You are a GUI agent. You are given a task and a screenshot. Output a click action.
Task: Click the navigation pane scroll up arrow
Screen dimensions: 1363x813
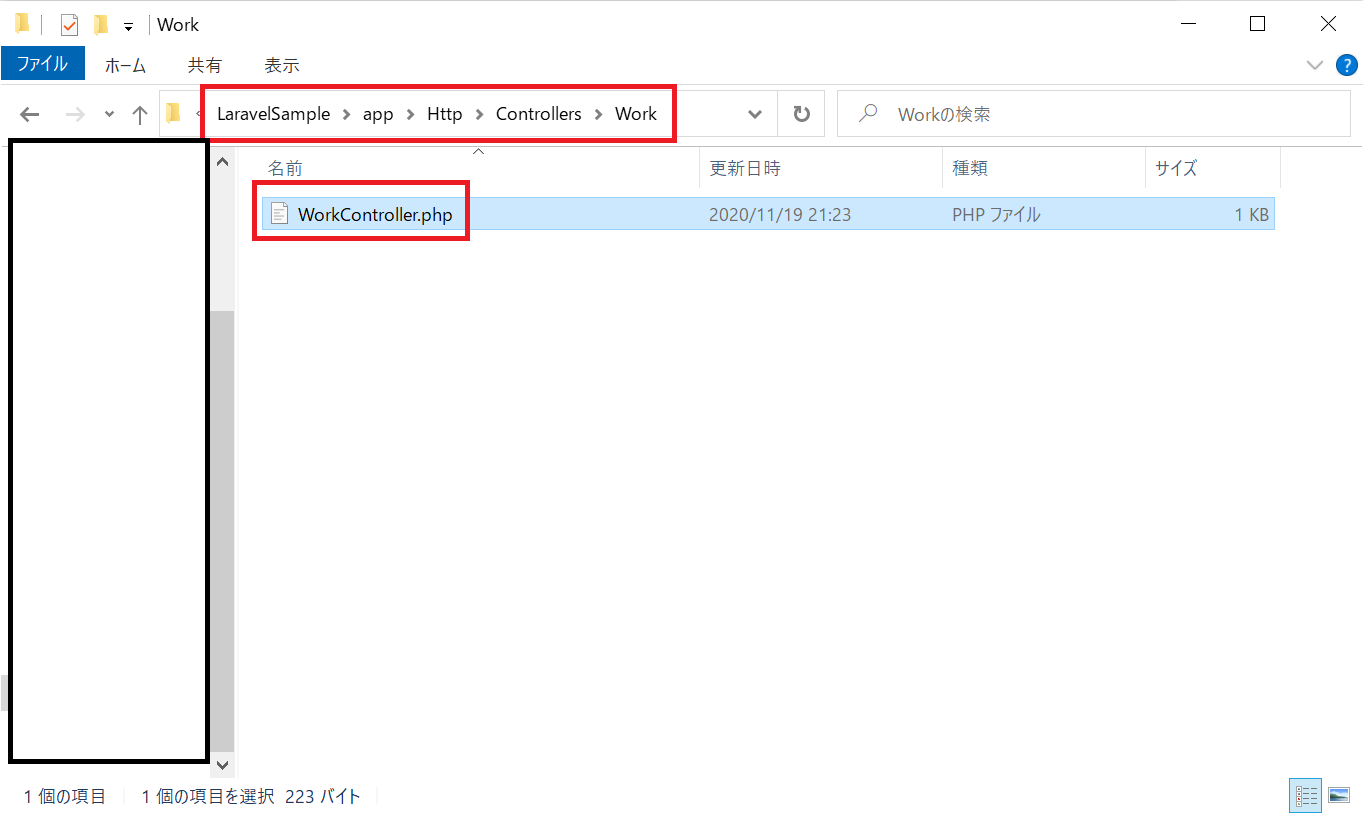click(222, 162)
